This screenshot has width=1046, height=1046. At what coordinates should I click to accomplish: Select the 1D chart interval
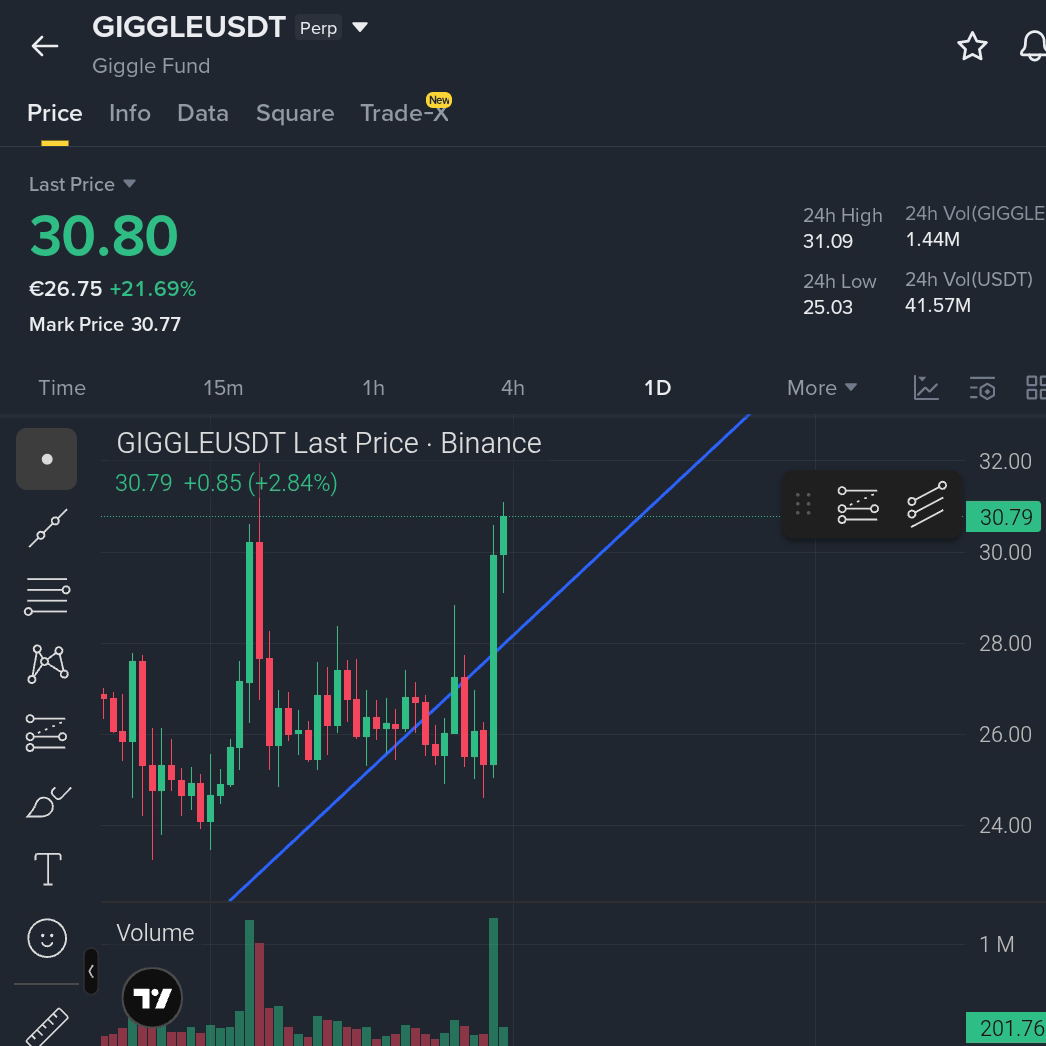657,388
